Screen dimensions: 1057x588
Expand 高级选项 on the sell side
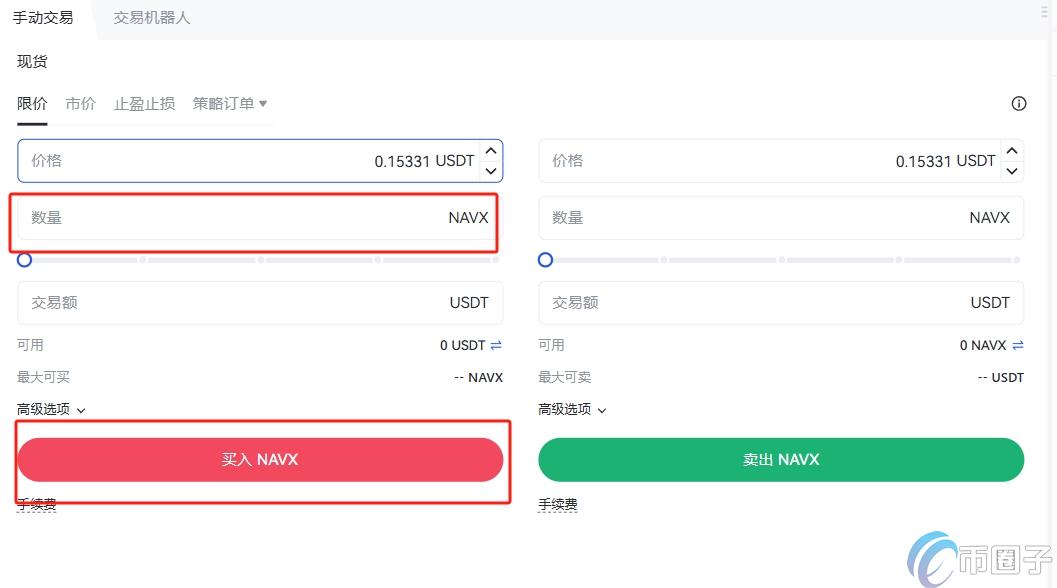pos(572,409)
